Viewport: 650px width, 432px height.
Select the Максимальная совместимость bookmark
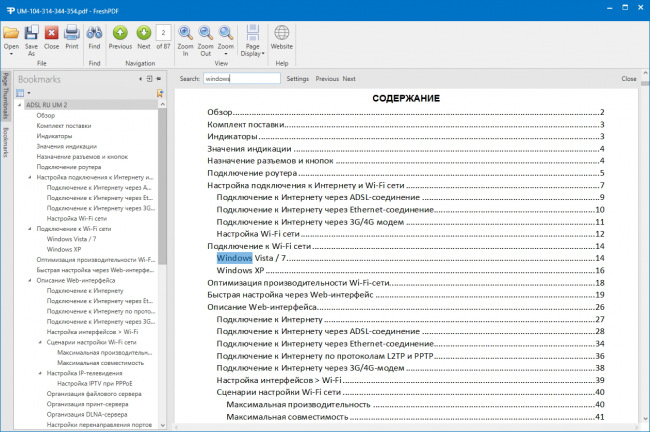[101, 363]
